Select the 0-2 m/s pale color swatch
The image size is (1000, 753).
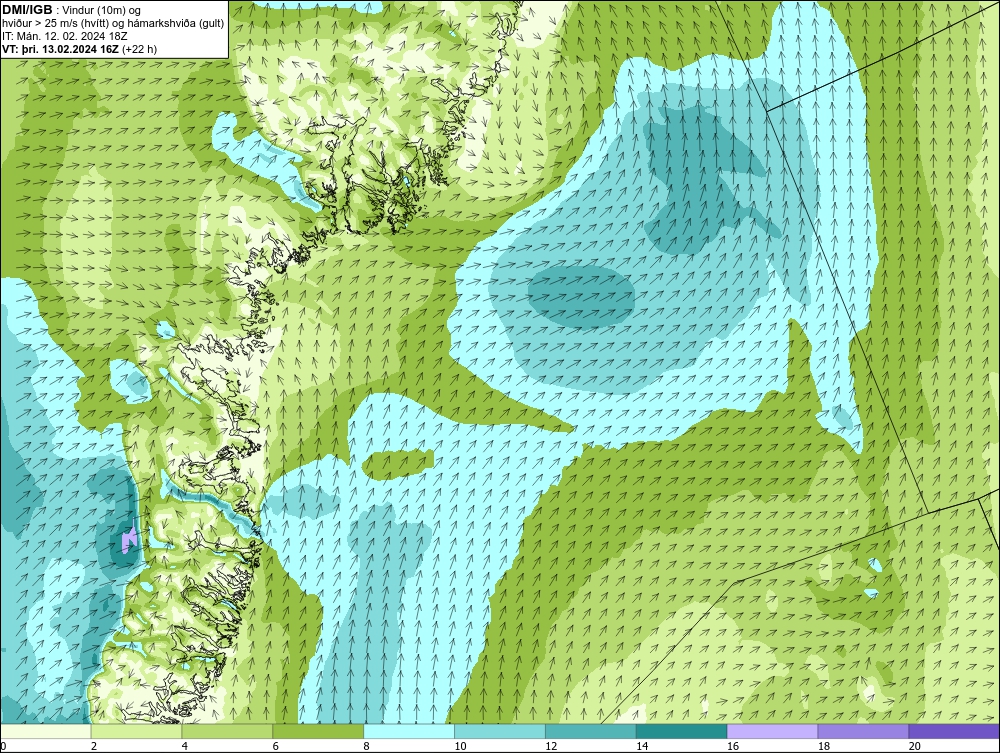click(x=46, y=731)
